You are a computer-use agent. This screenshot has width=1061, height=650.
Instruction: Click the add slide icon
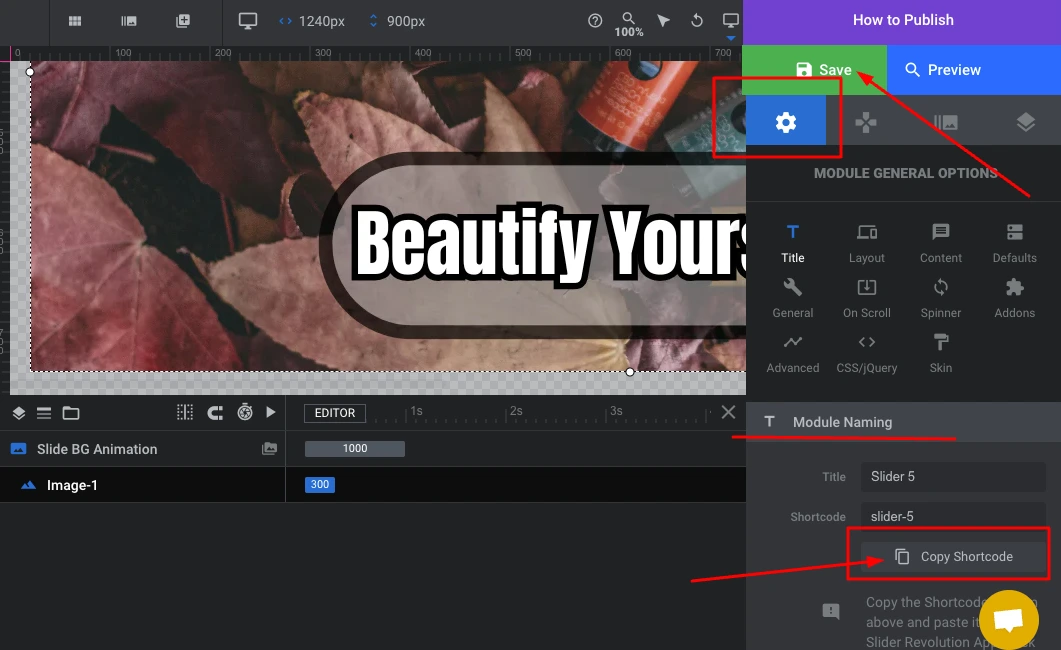pyautogui.click(x=183, y=21)
